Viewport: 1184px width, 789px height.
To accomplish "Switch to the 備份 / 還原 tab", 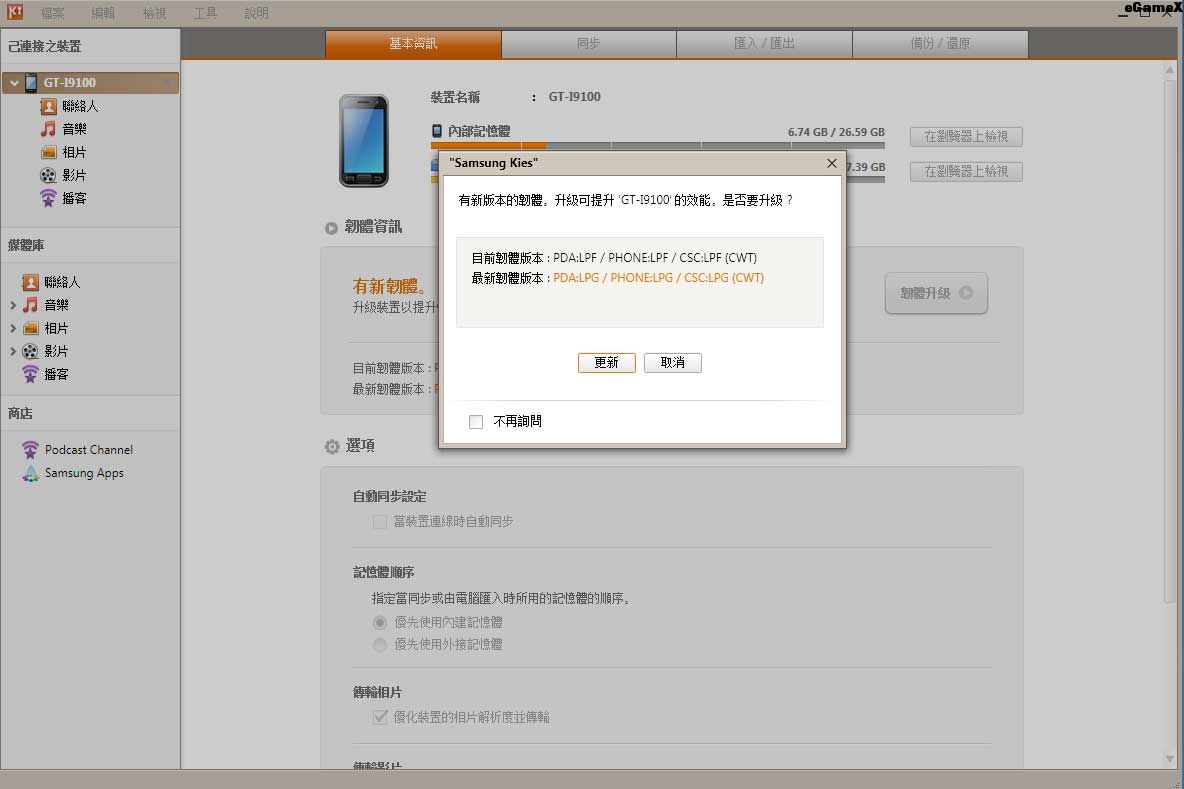I will coord(940,44).
